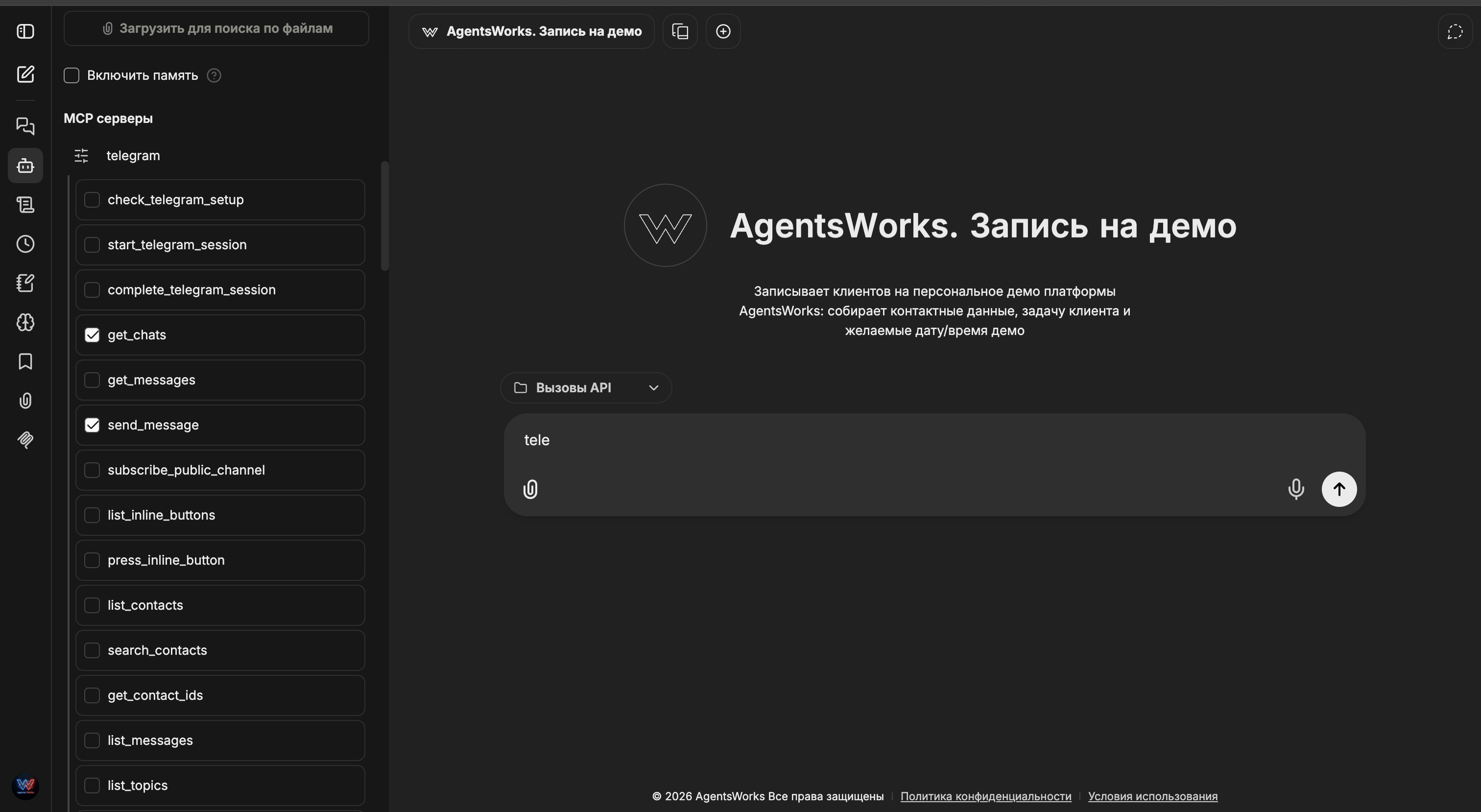Click the MCP tools panel scrollbar

pyautogui.click(x=384, y=215)
